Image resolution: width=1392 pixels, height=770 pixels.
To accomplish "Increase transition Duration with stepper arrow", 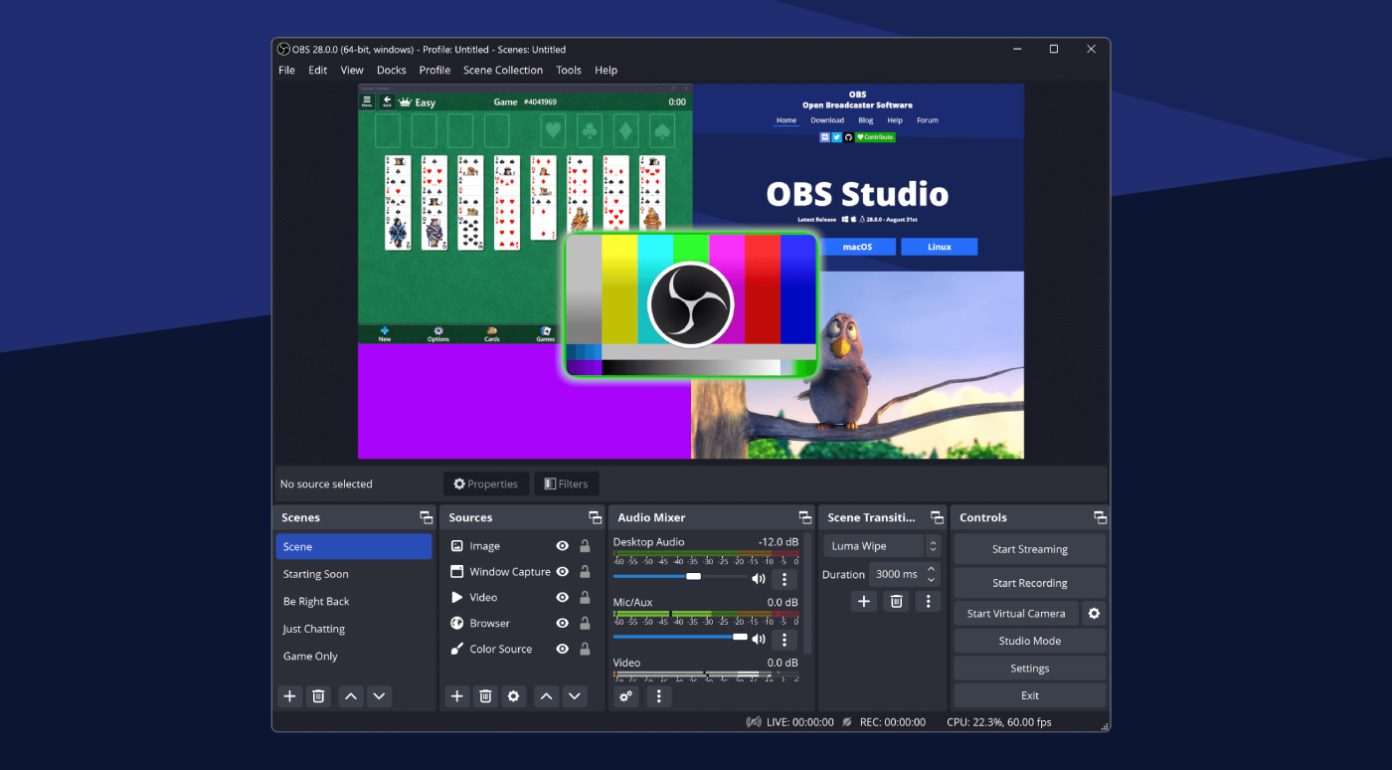I will 931,569.
